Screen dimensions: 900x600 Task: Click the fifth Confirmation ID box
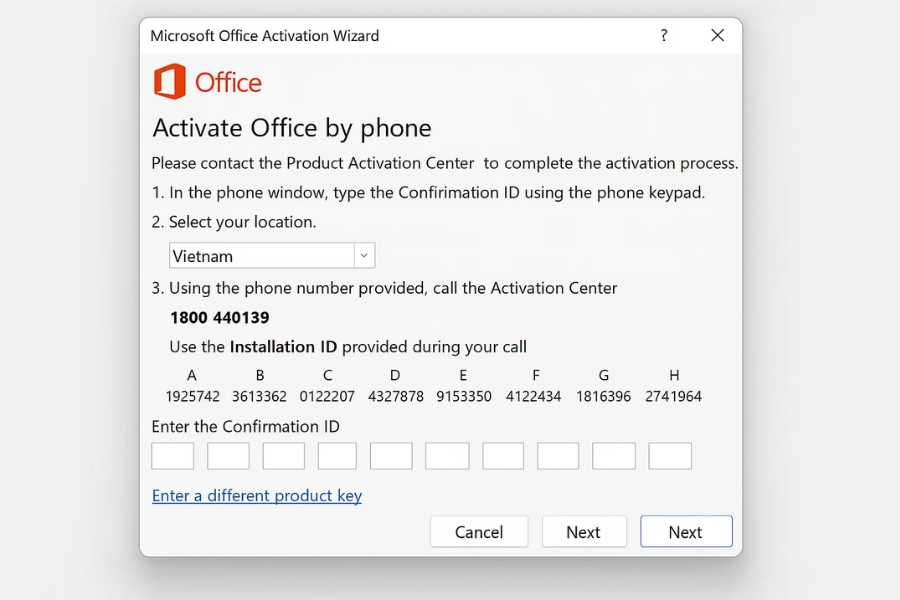pos(391,456)
